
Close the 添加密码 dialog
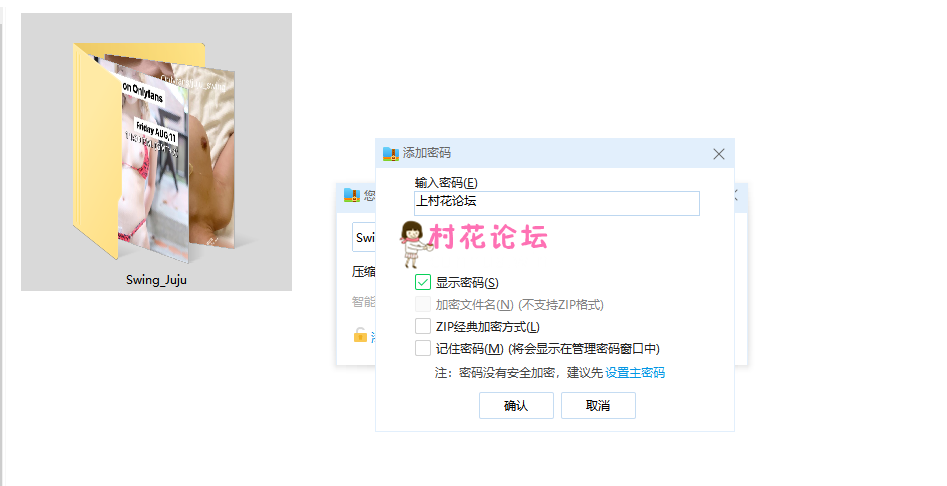pyautogui.click(x=719, y=154)
